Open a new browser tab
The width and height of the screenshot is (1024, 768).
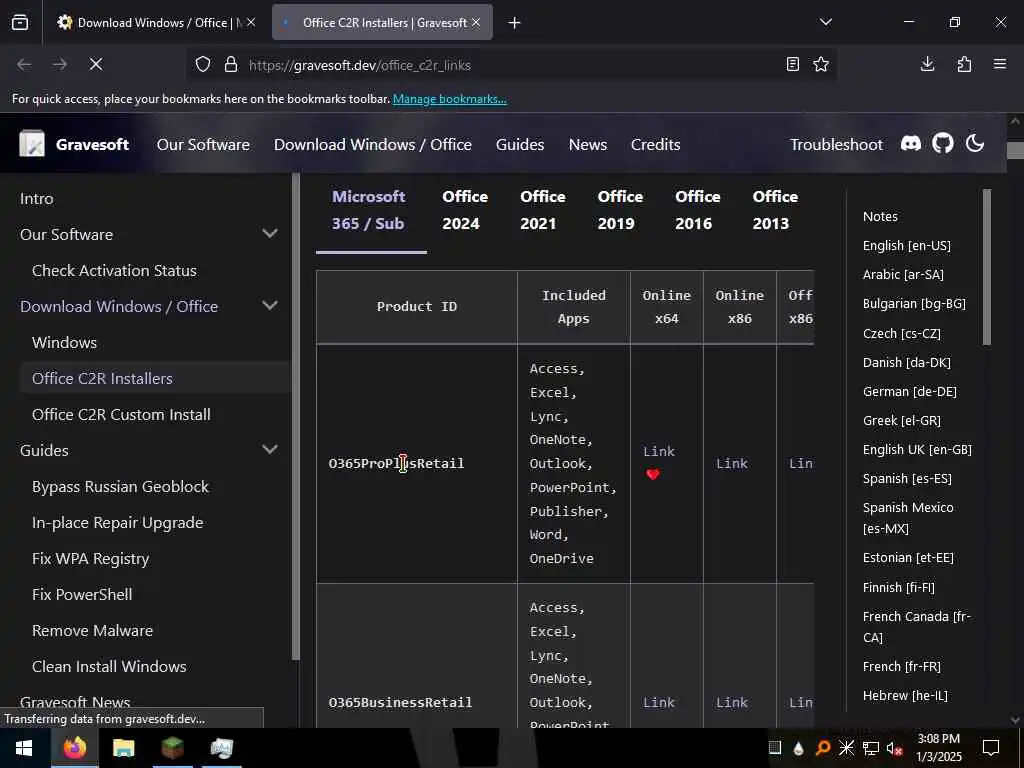(x=515, y=23)
